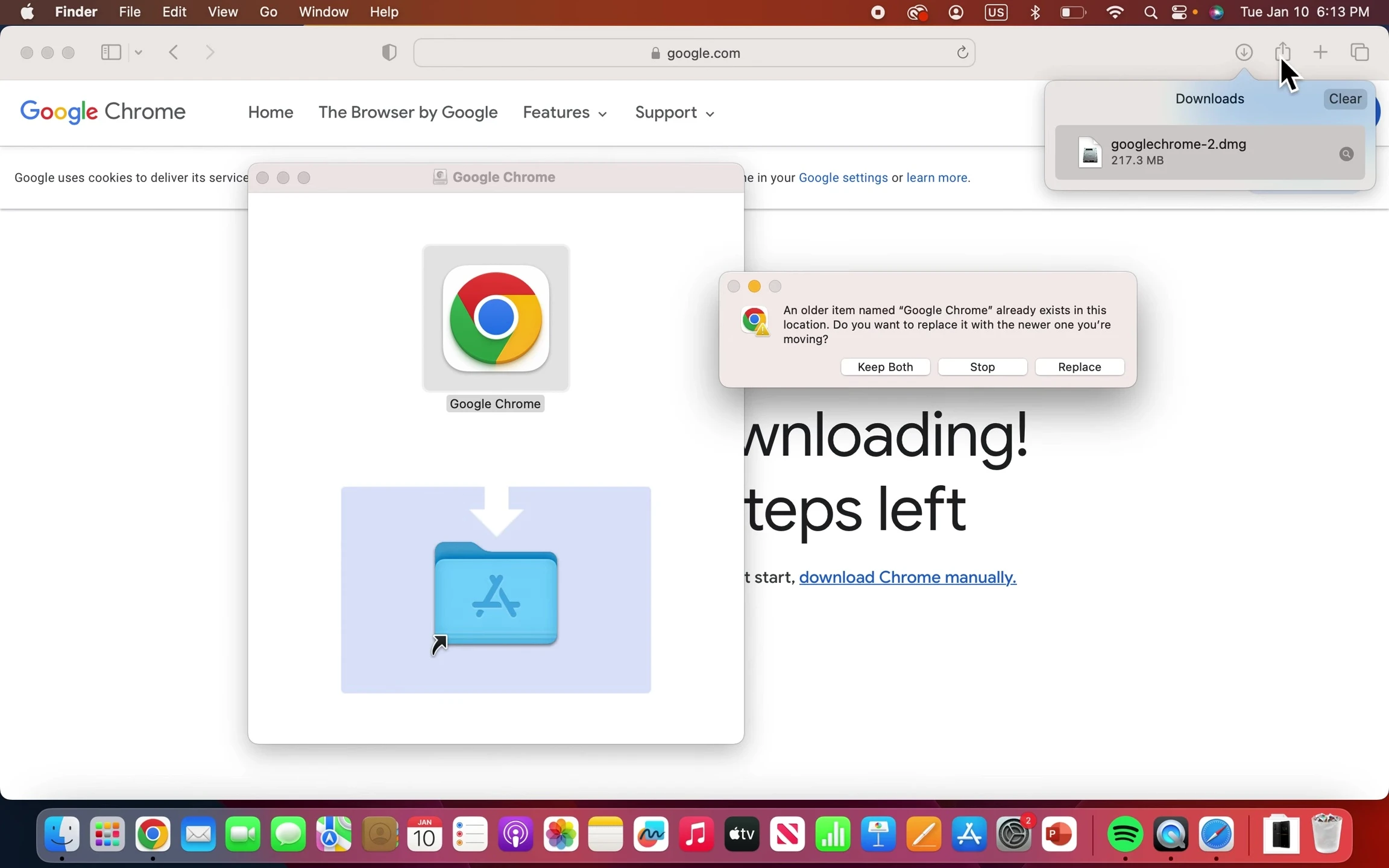Expand the Features dropdown
This screenshot has height=868, width=1389.
pos(565,113)
